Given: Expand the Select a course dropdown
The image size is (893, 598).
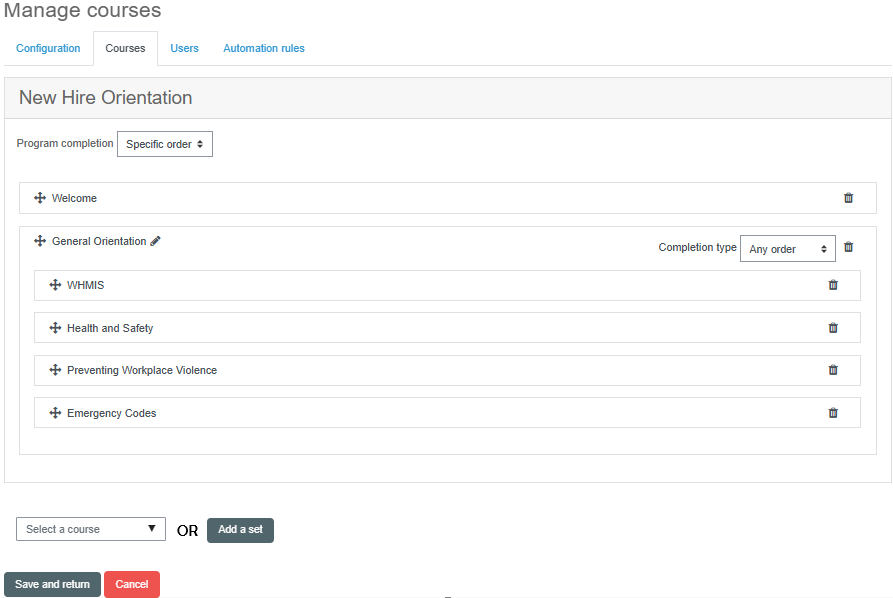Looking at the screenshot, I should [91, 529].
